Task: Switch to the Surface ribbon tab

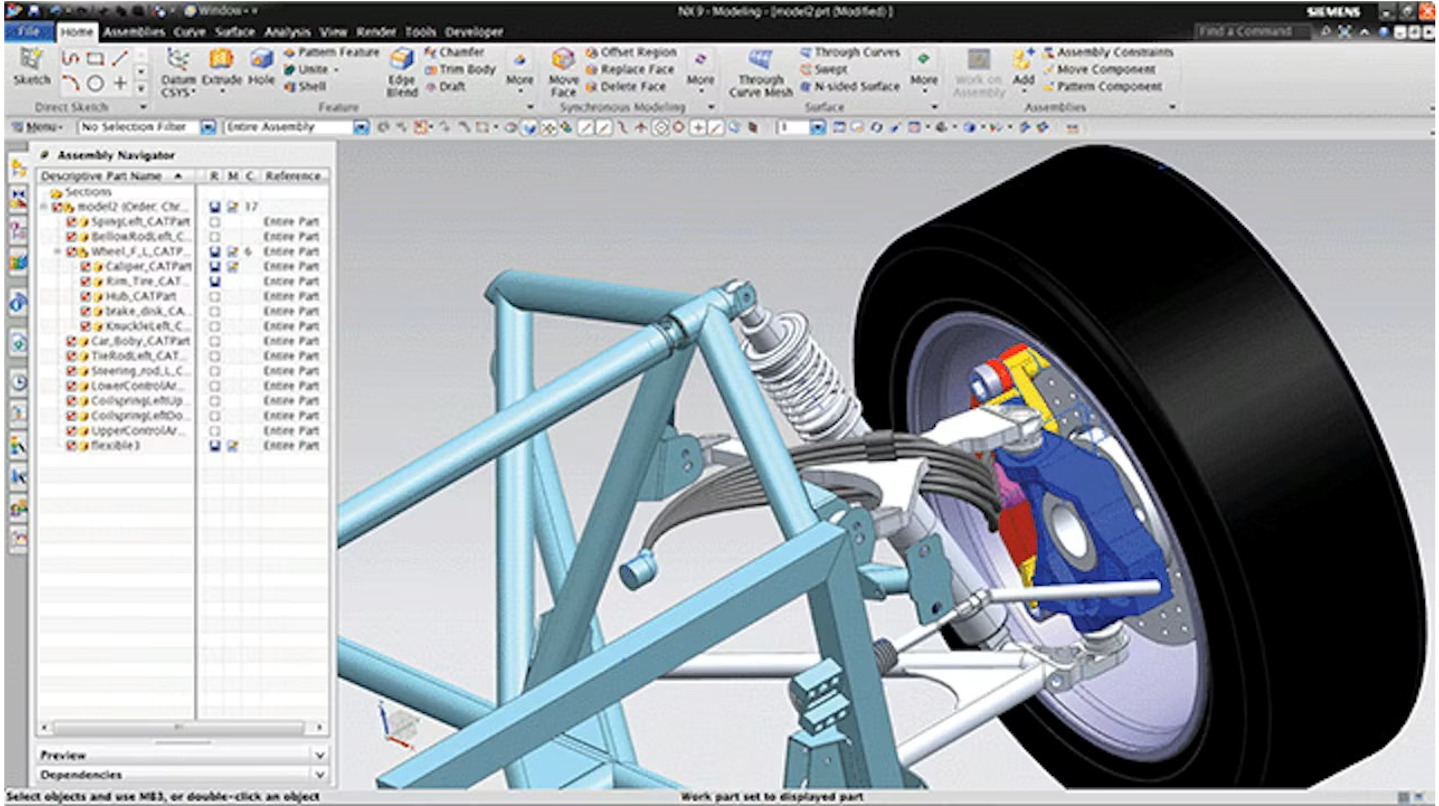Action: coord(235,32)
